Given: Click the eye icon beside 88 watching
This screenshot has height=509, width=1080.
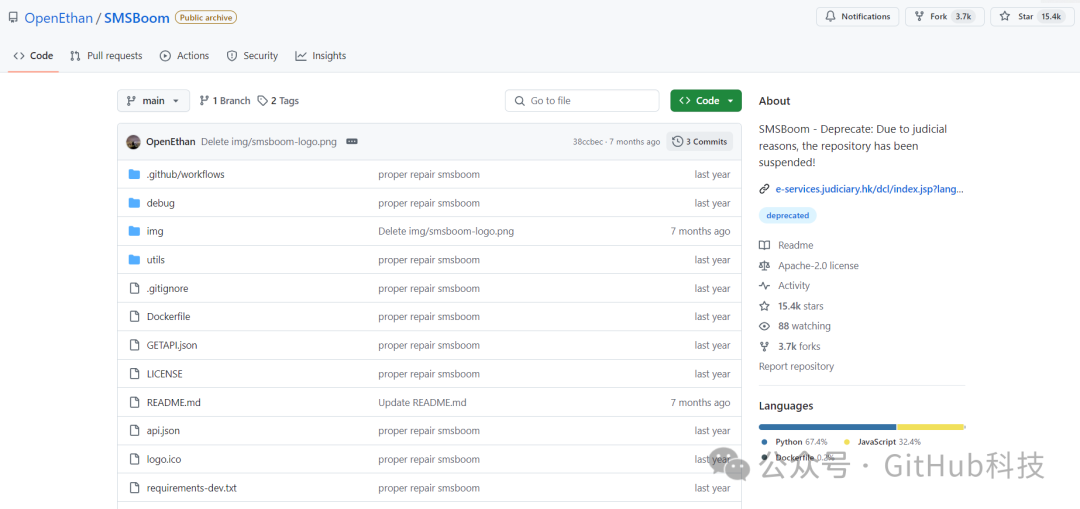Looking at the screenshot, I should (x=764, y=326).
